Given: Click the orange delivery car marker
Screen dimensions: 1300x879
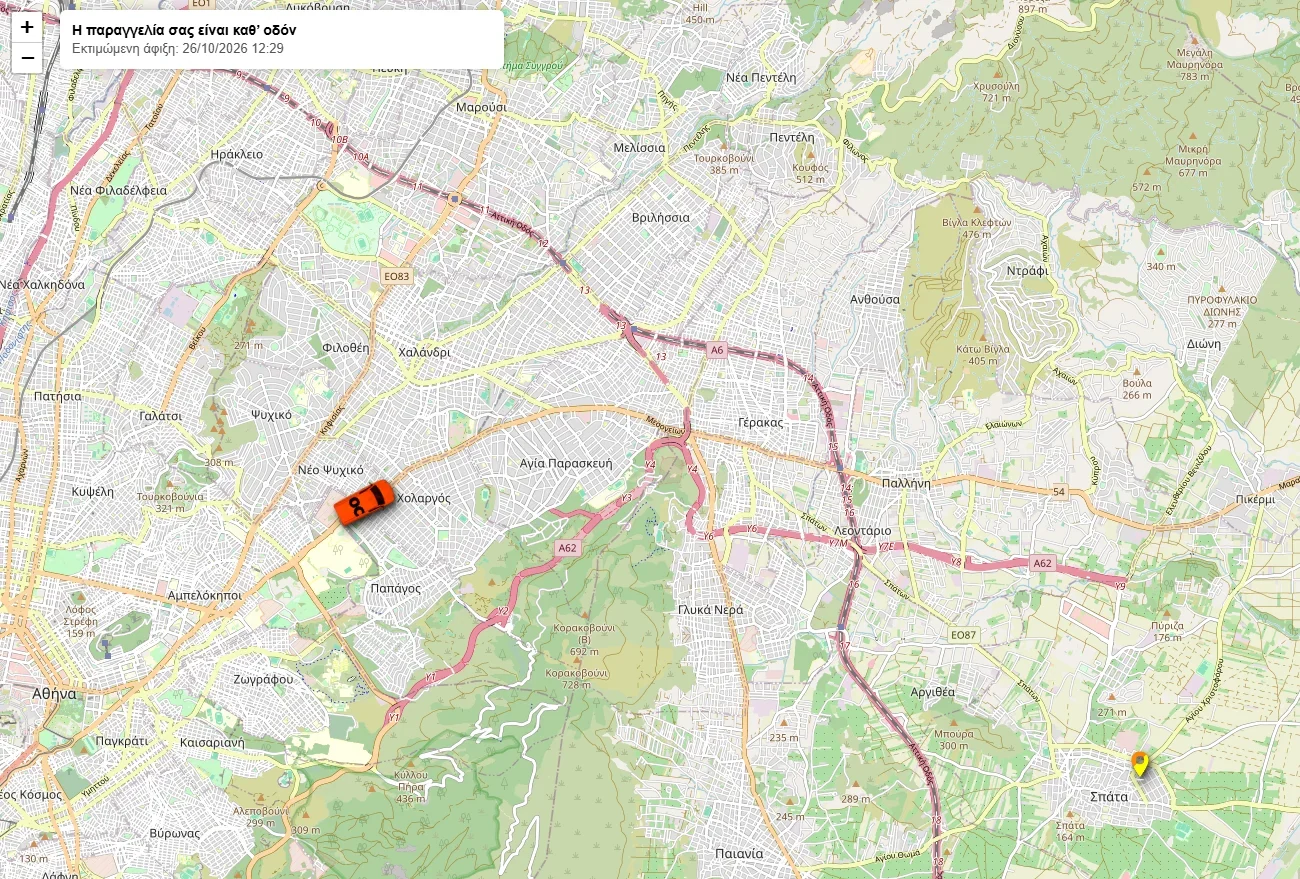Looking at the screenshot, I should (364, 502).
